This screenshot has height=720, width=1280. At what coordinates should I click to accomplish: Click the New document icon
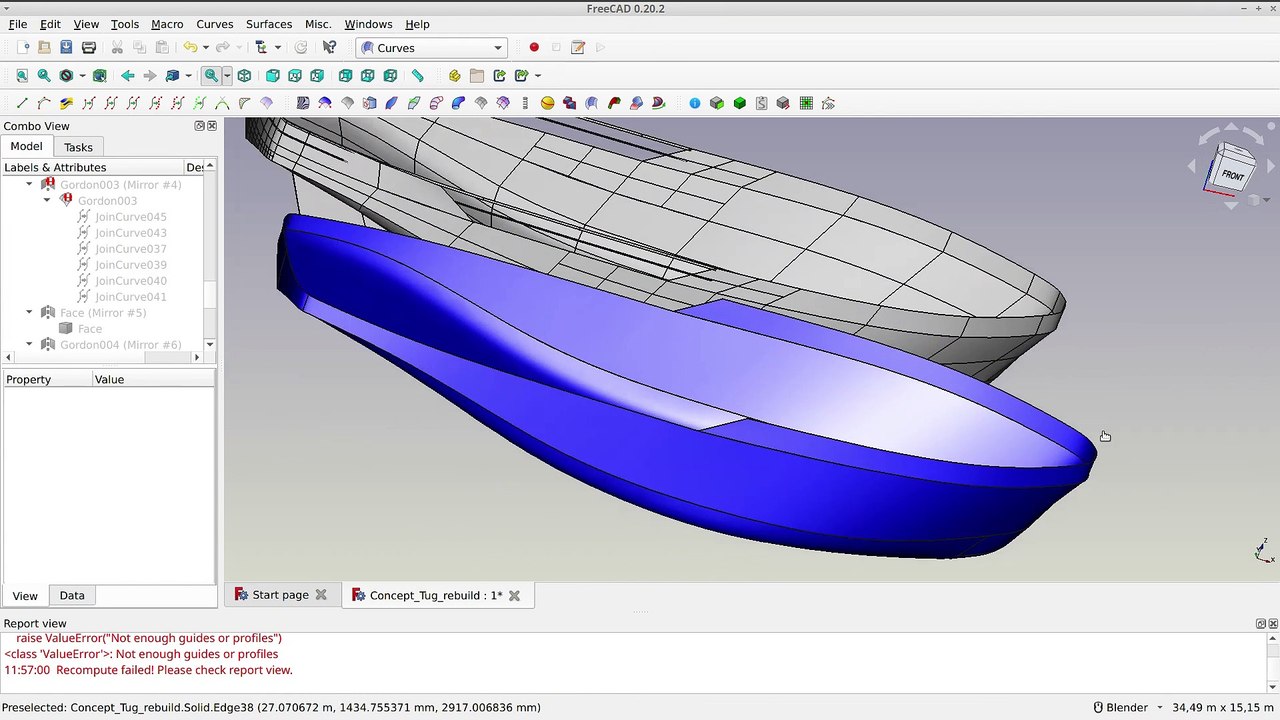22,47
